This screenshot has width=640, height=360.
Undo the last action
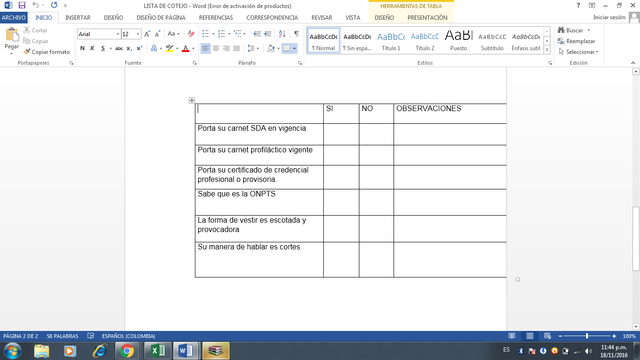[36, 5]
